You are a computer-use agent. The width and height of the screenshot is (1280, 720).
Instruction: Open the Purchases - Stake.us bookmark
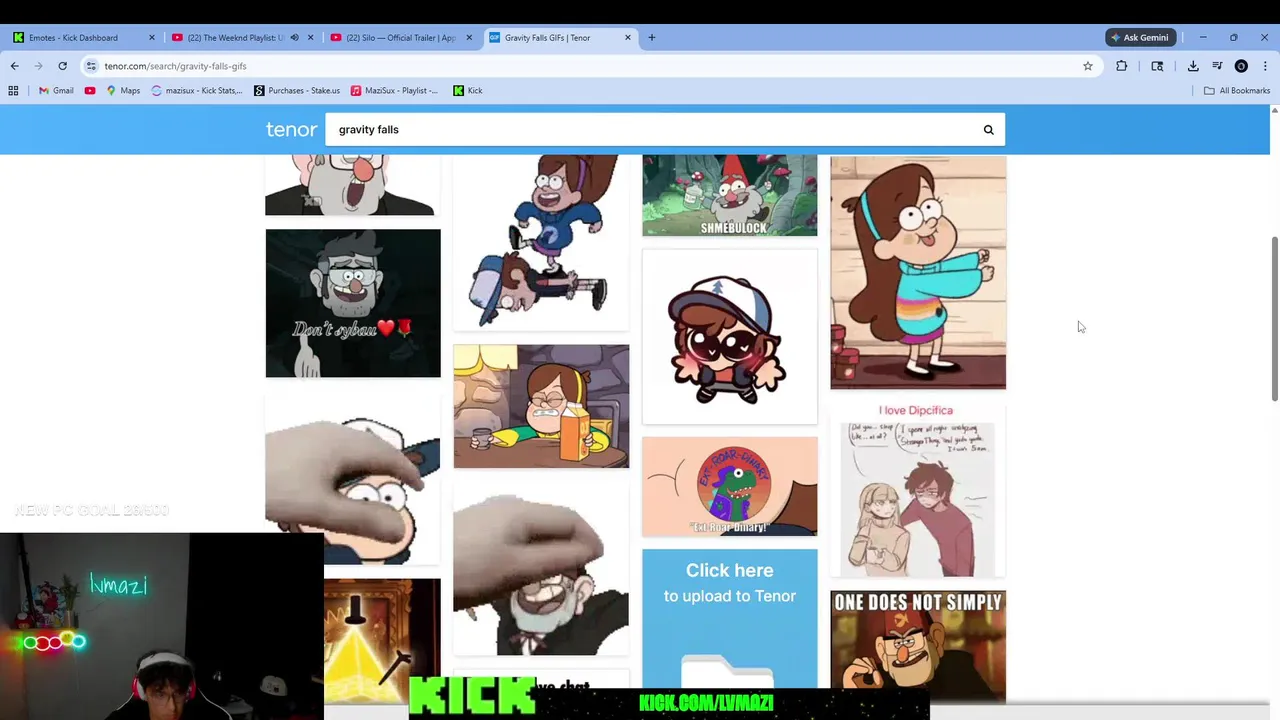click(x=297, y=90)
